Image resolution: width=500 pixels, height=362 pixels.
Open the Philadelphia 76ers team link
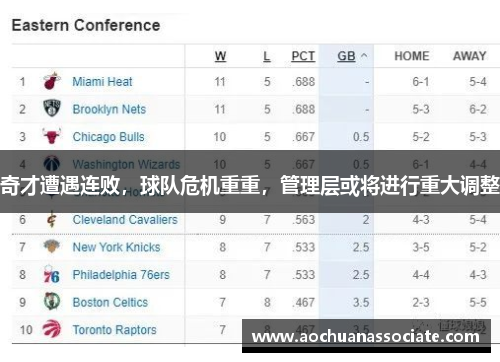(121, 275)
